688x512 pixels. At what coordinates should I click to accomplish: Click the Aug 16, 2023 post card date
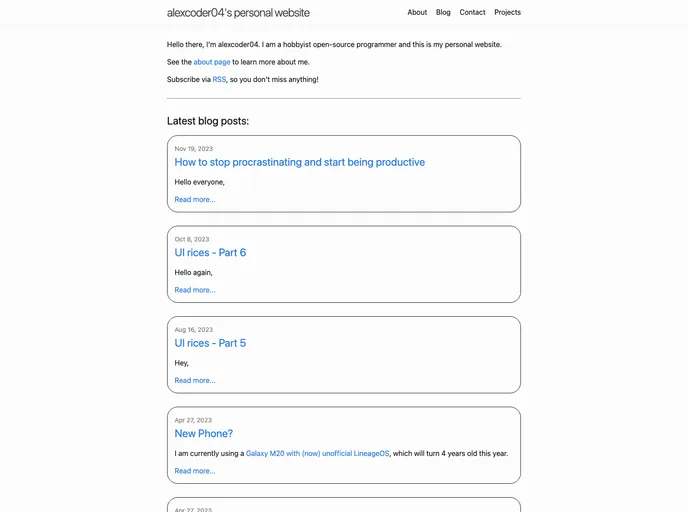[x=193, y=329]
